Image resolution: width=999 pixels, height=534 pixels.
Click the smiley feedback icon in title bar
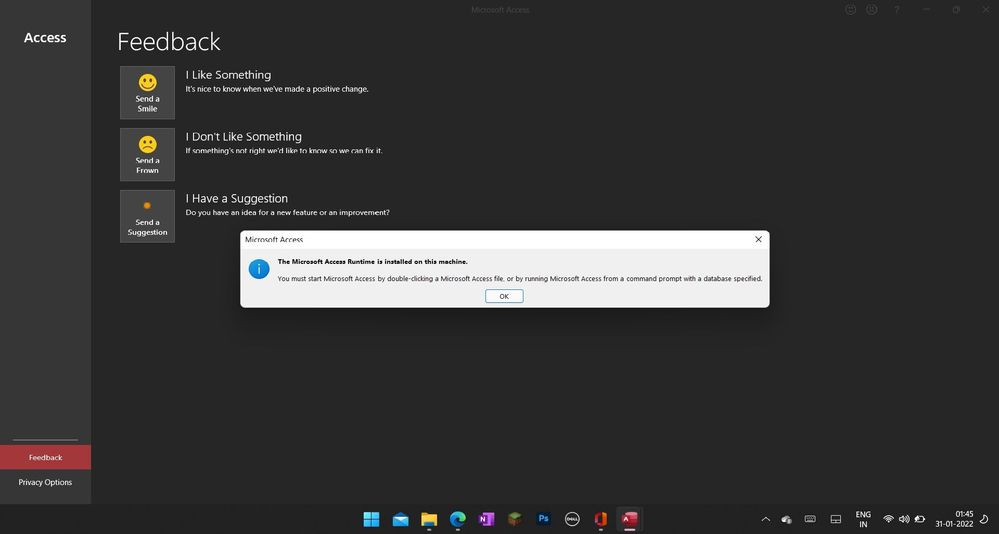(850, 10)
